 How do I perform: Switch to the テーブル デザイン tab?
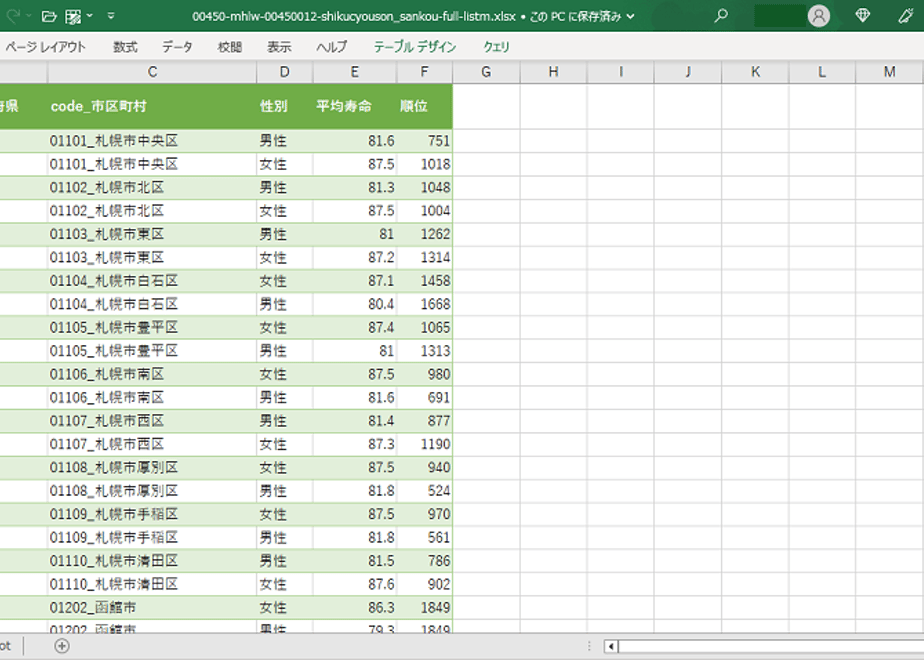tap(415, 47)
